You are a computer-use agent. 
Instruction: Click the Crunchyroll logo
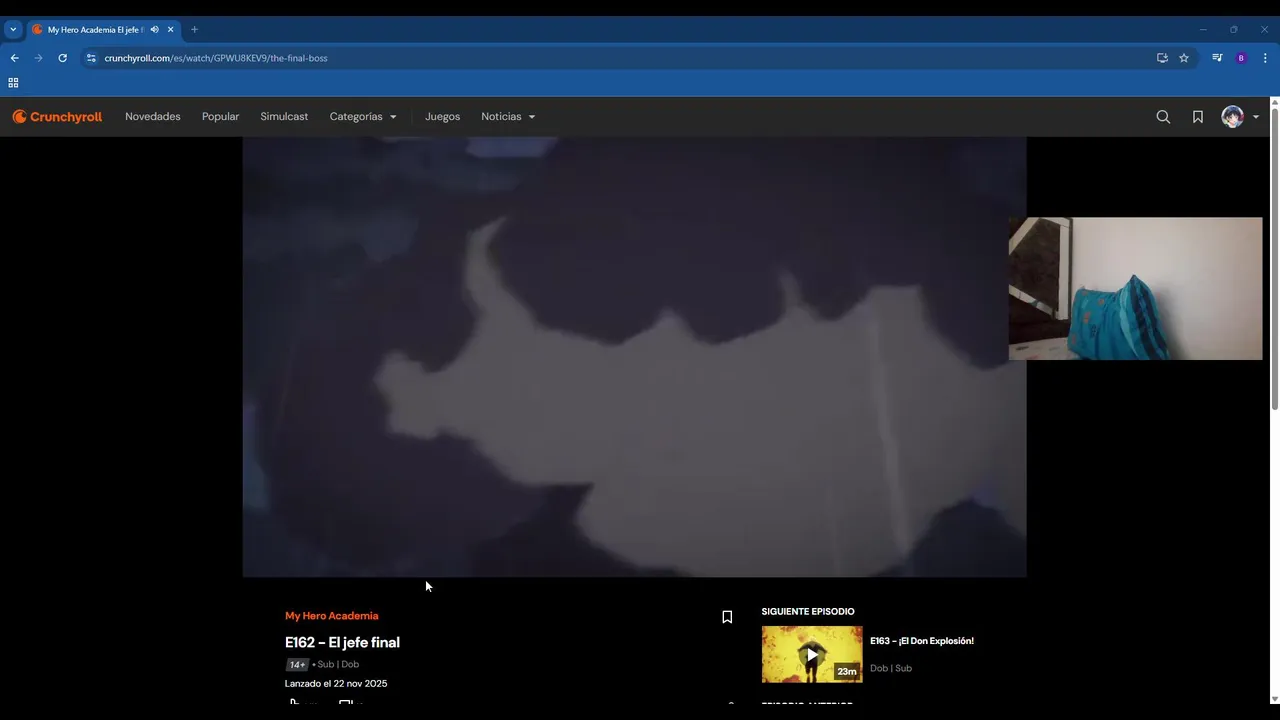57,117
